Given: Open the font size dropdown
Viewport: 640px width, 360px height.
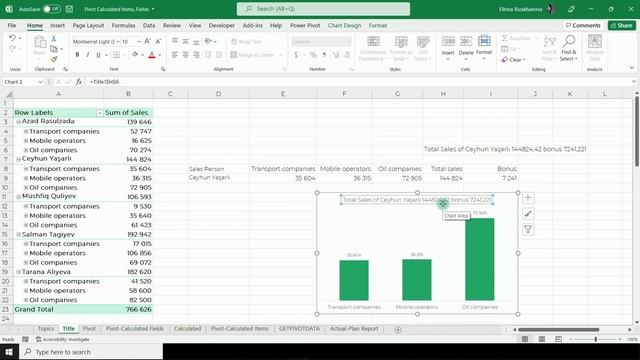Looking at the screenshot, I should click(x=139, y=42).
